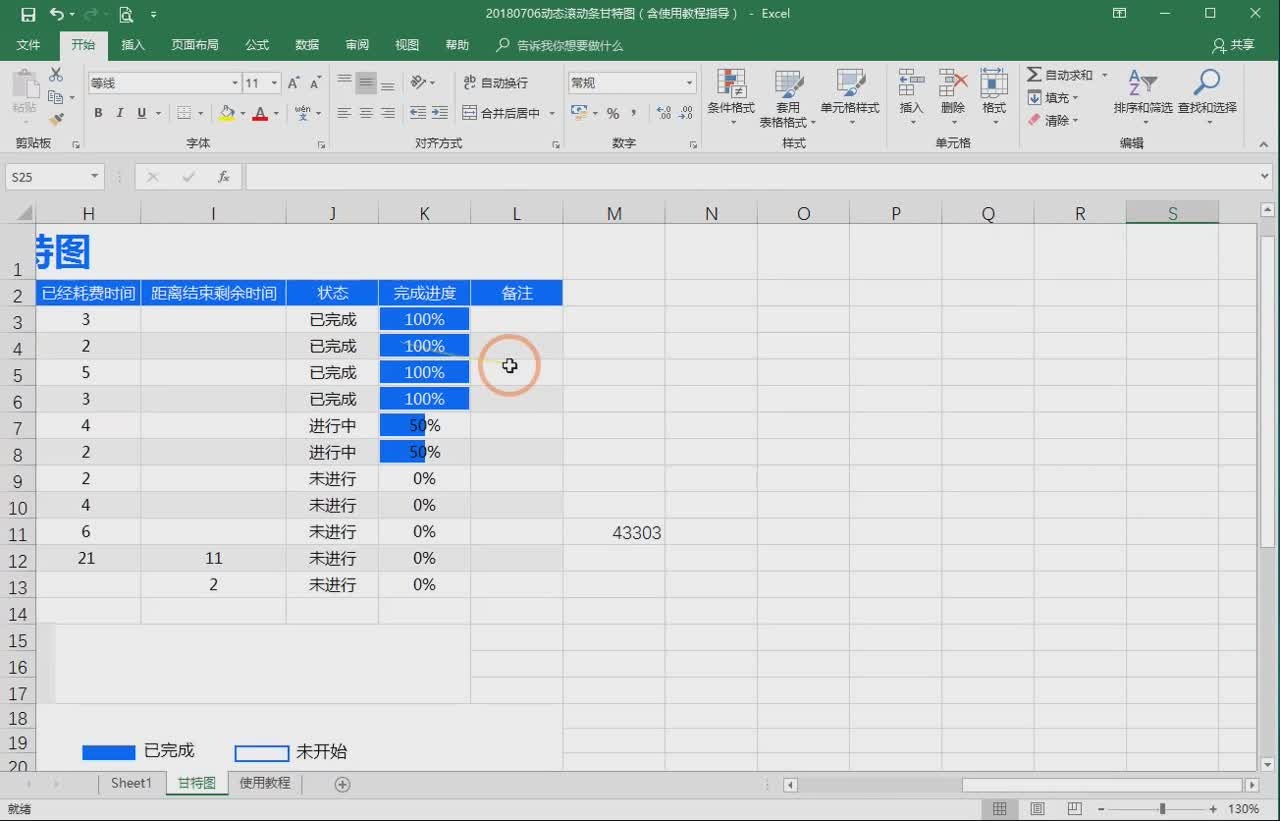1280x821 pixels.
Task: Open the ribbon display options button
Action: [1119, 14]
